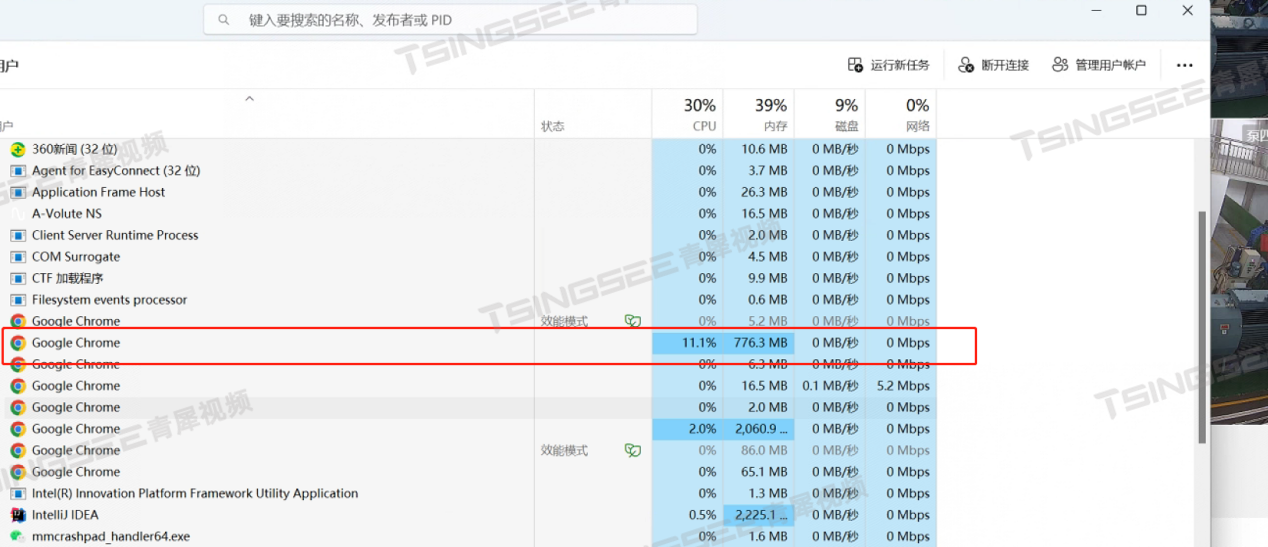Image resolution: width=1268 pixels, height=547 pixels.
Task: Click the sort chevron above the name column
Action: pos(250,98)
